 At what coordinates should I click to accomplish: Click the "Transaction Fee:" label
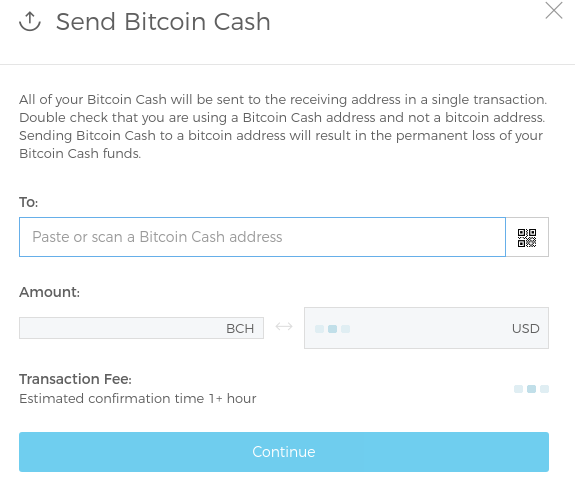point(76,379)
